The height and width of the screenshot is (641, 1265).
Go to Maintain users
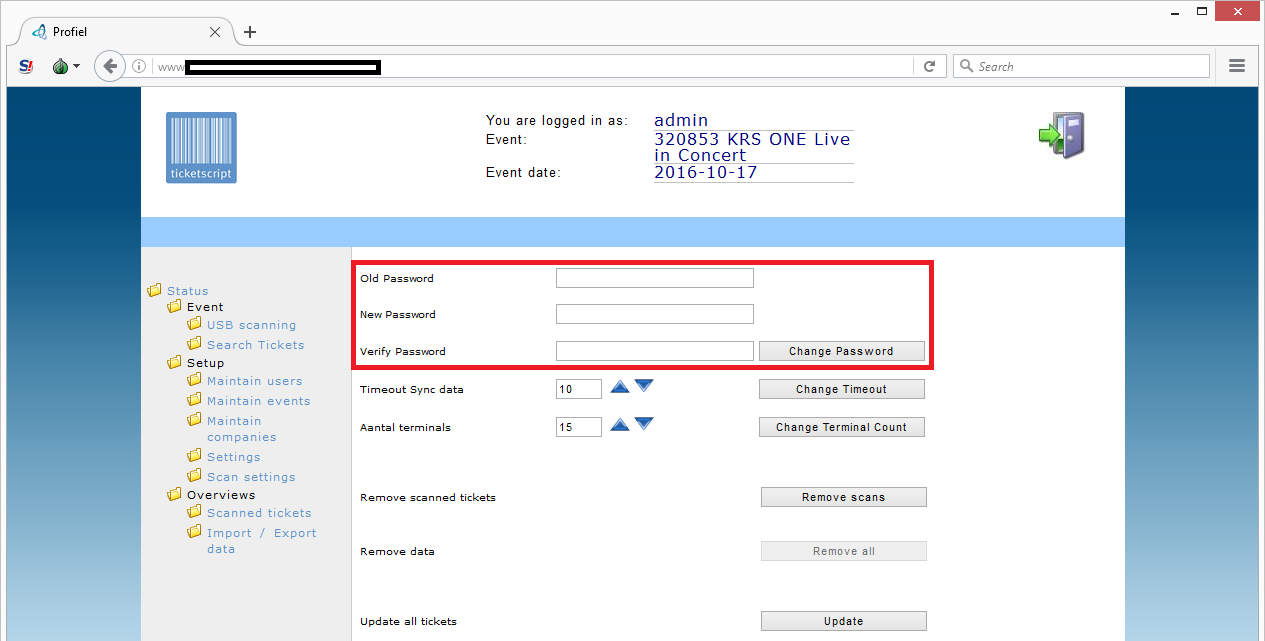coord(254,381)
